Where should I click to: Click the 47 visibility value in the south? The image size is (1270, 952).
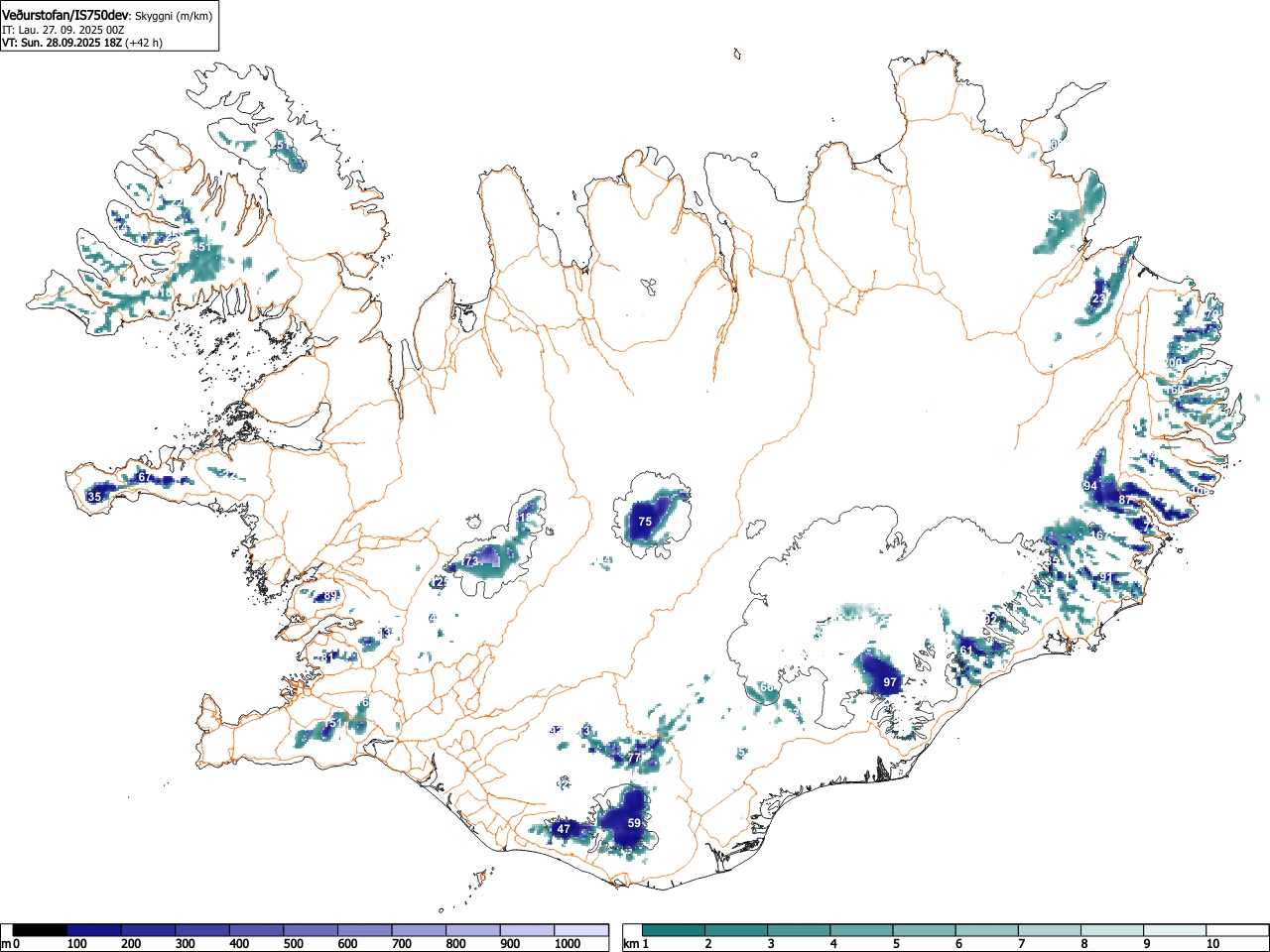click(564, 829)
